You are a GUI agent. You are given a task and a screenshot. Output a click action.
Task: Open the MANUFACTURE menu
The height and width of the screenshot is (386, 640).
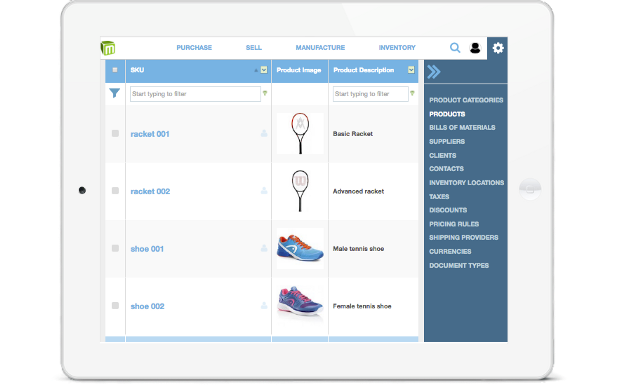320,48
